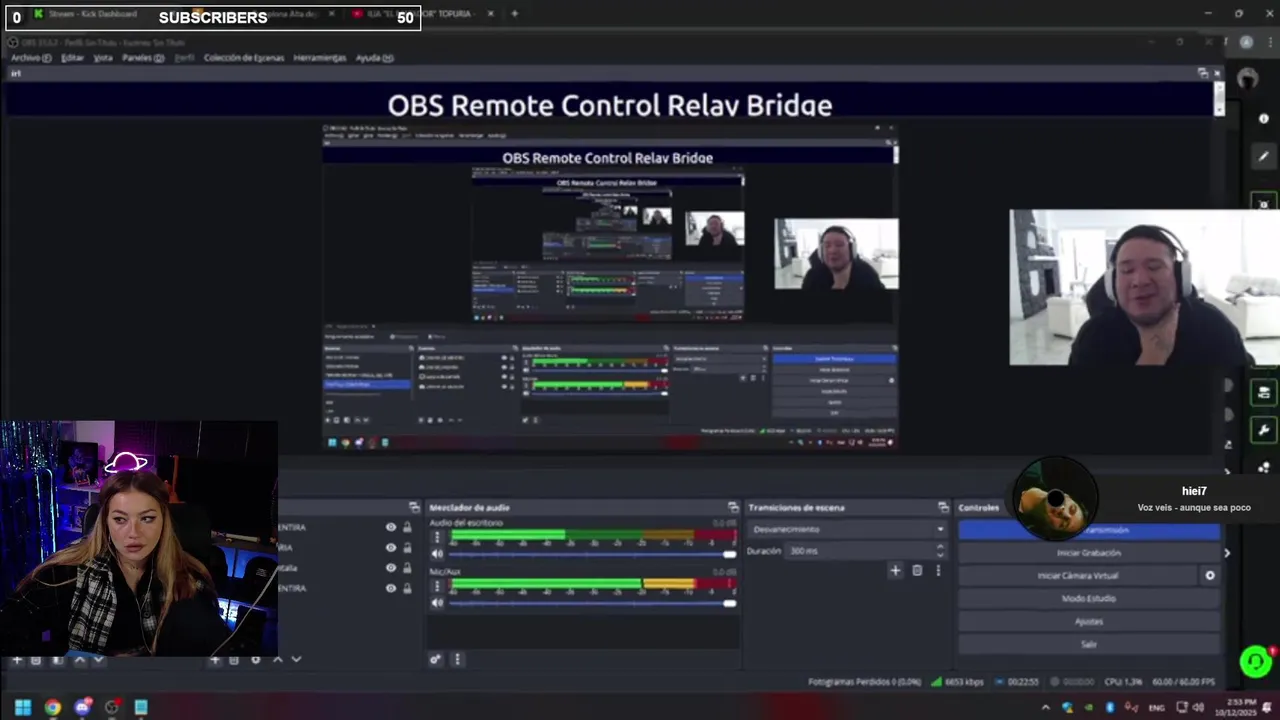This screenshot has width=1280, height=720.
Task: Open the Windows Start menu
Action: click(x=22, y=707)
